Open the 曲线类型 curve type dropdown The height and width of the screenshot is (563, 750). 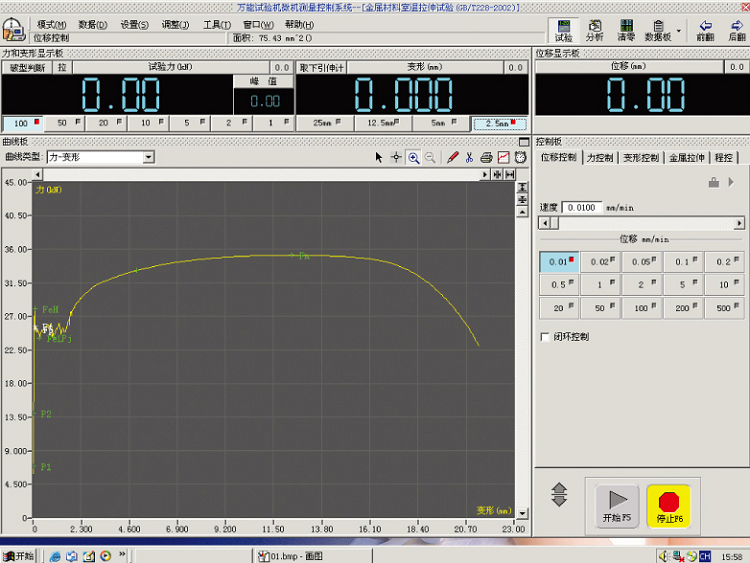point(148,157)
